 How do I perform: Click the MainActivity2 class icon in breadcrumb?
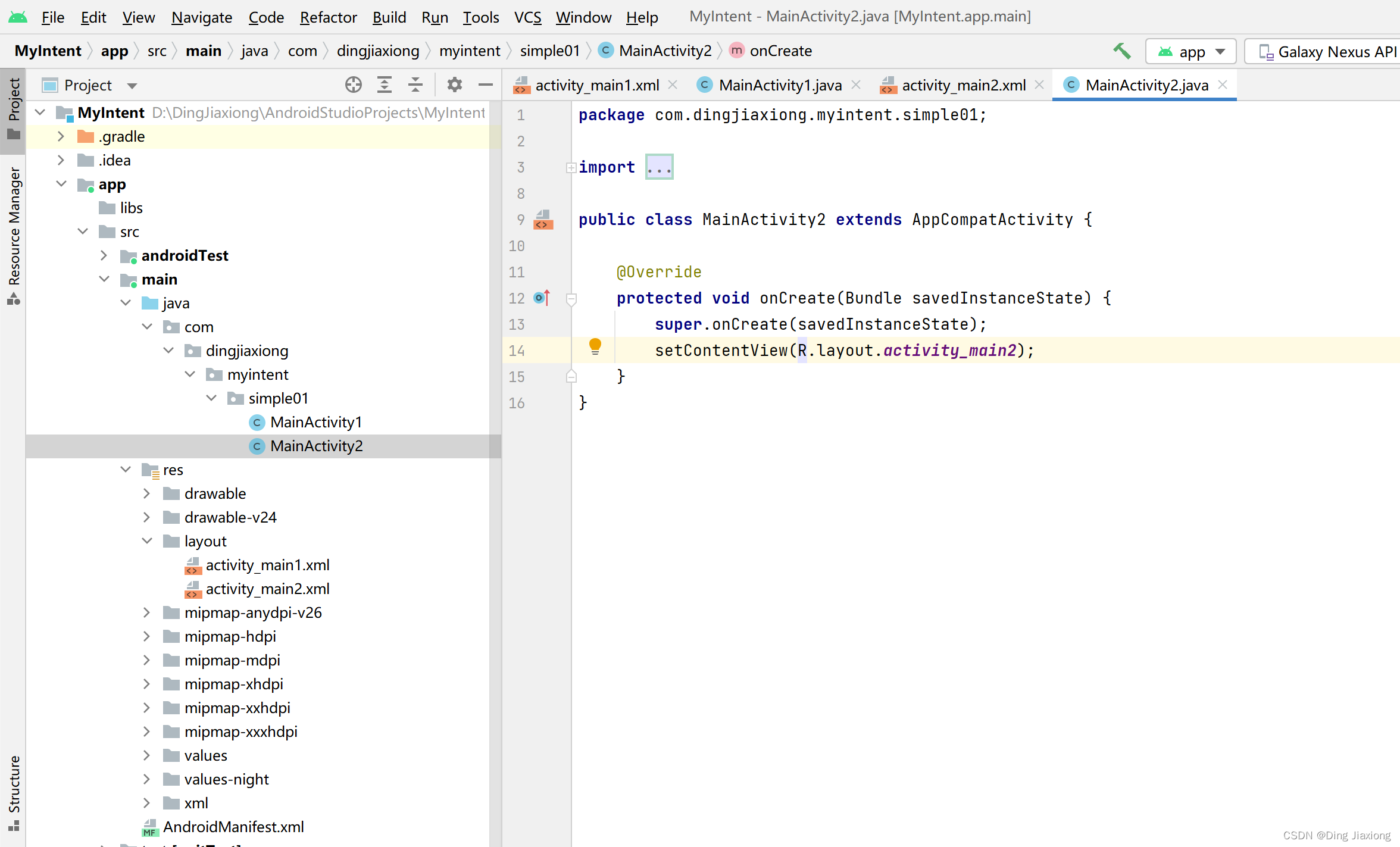[605, 51]
